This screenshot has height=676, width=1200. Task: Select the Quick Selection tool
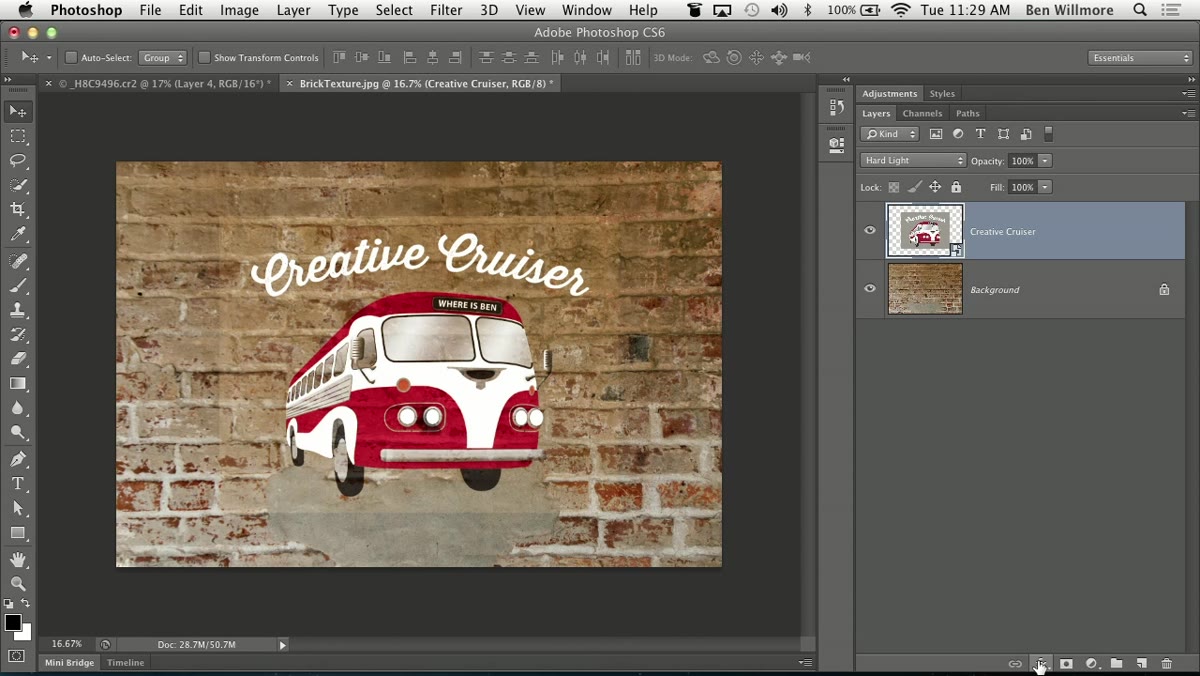18,185
